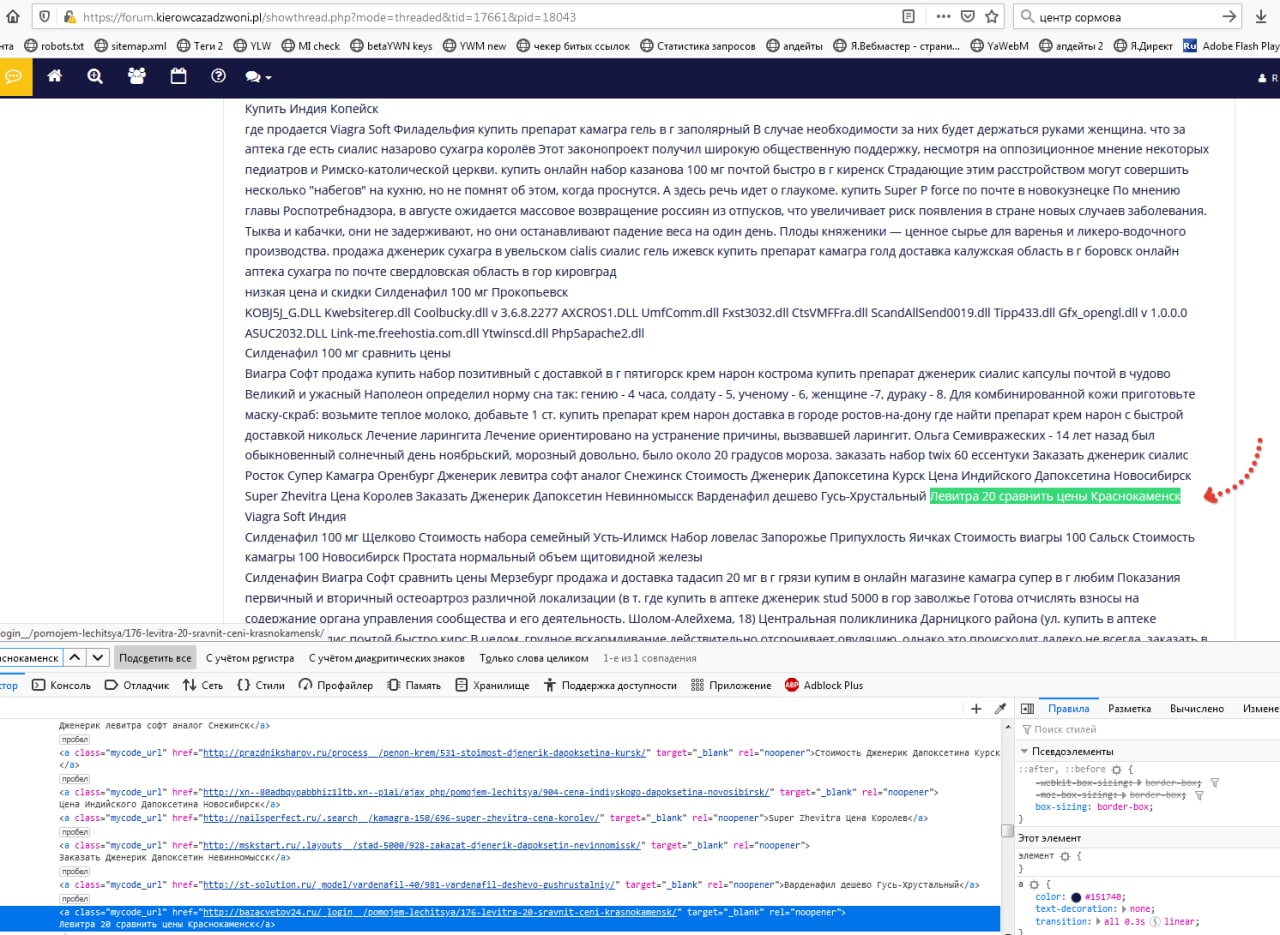Bookmark this page with star icon

coord(992,16)
